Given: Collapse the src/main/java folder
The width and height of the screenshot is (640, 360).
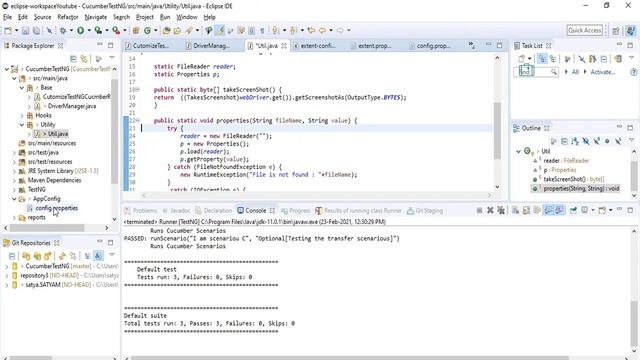Looking at the screenshot, I should (x=14, y=78).
